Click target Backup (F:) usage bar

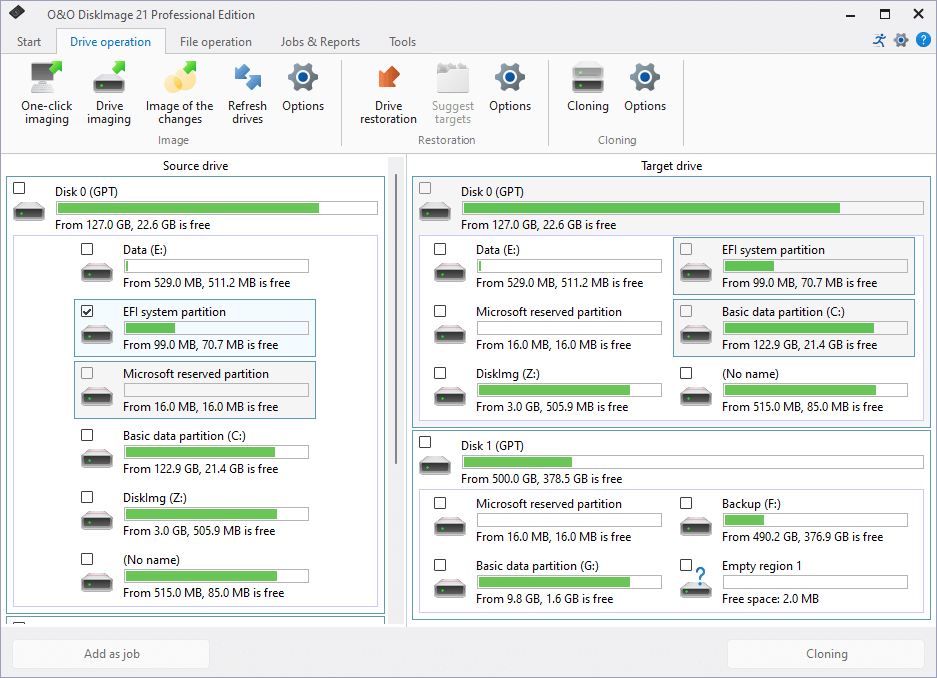coord(815,520)
